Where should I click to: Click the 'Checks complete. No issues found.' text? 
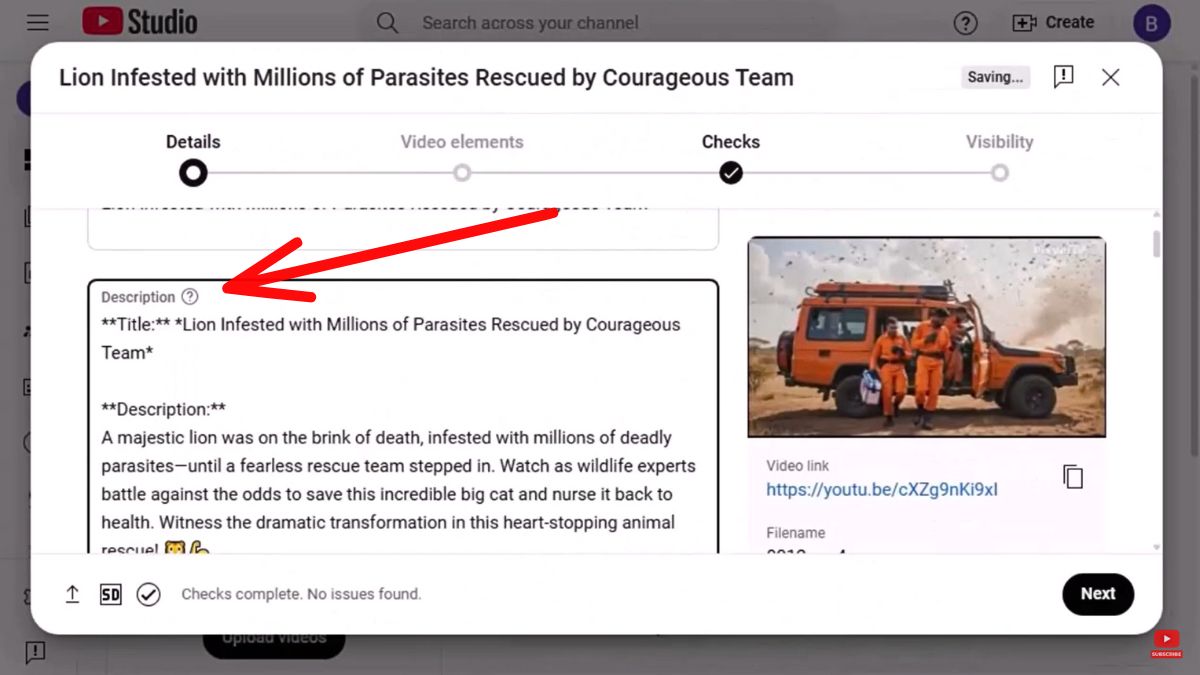[301, 594]
